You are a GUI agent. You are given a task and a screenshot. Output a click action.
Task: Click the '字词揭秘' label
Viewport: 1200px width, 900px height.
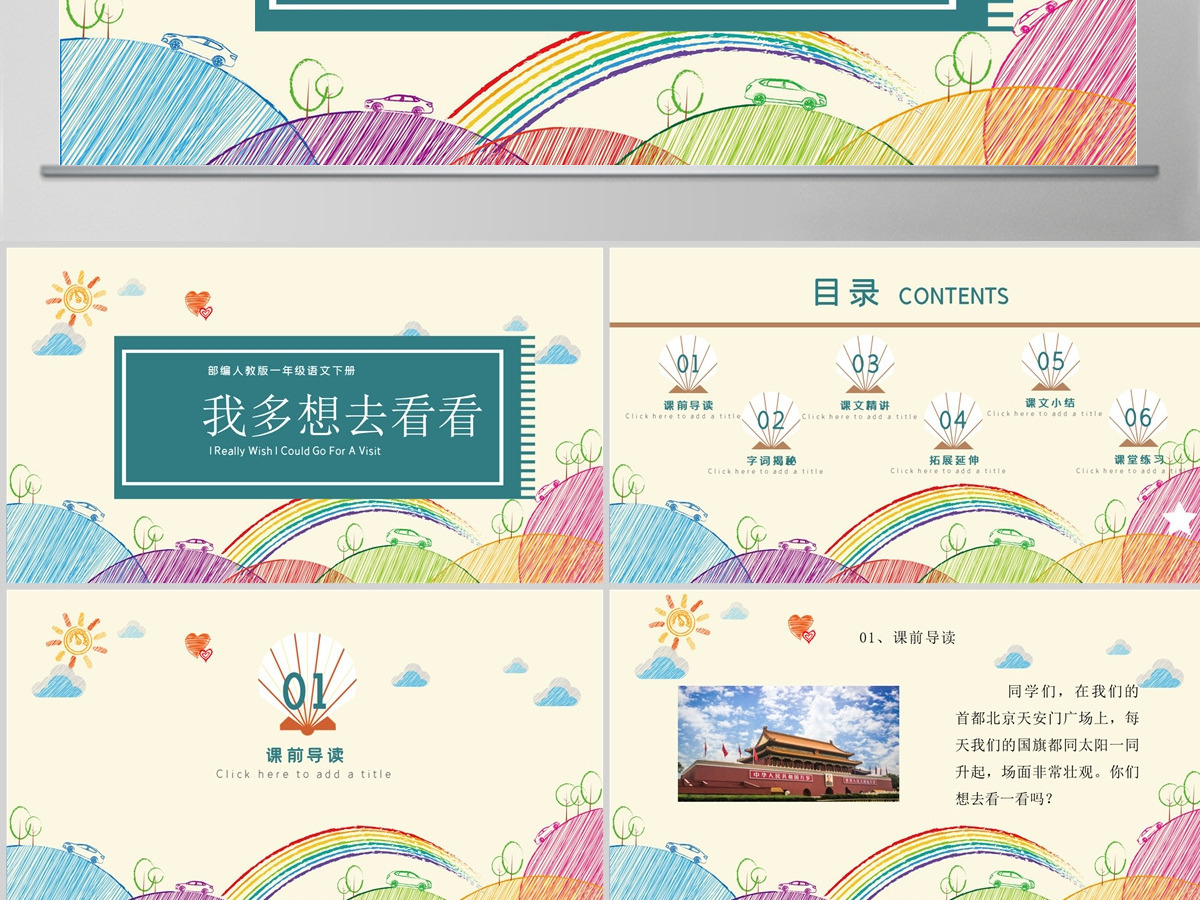click(x=771, y=460)
